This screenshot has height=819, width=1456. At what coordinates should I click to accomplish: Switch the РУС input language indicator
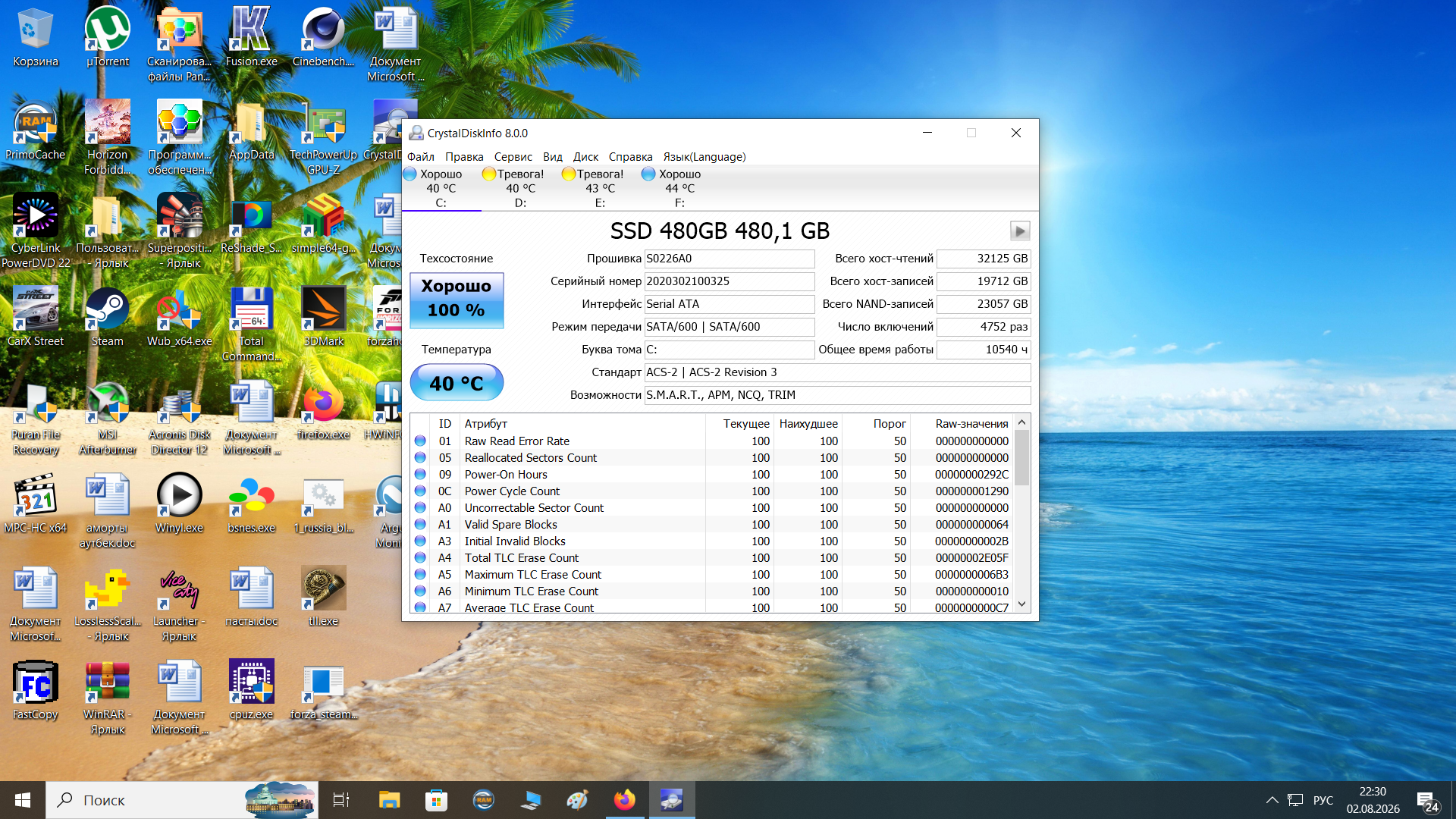[x=1323, y=800]
